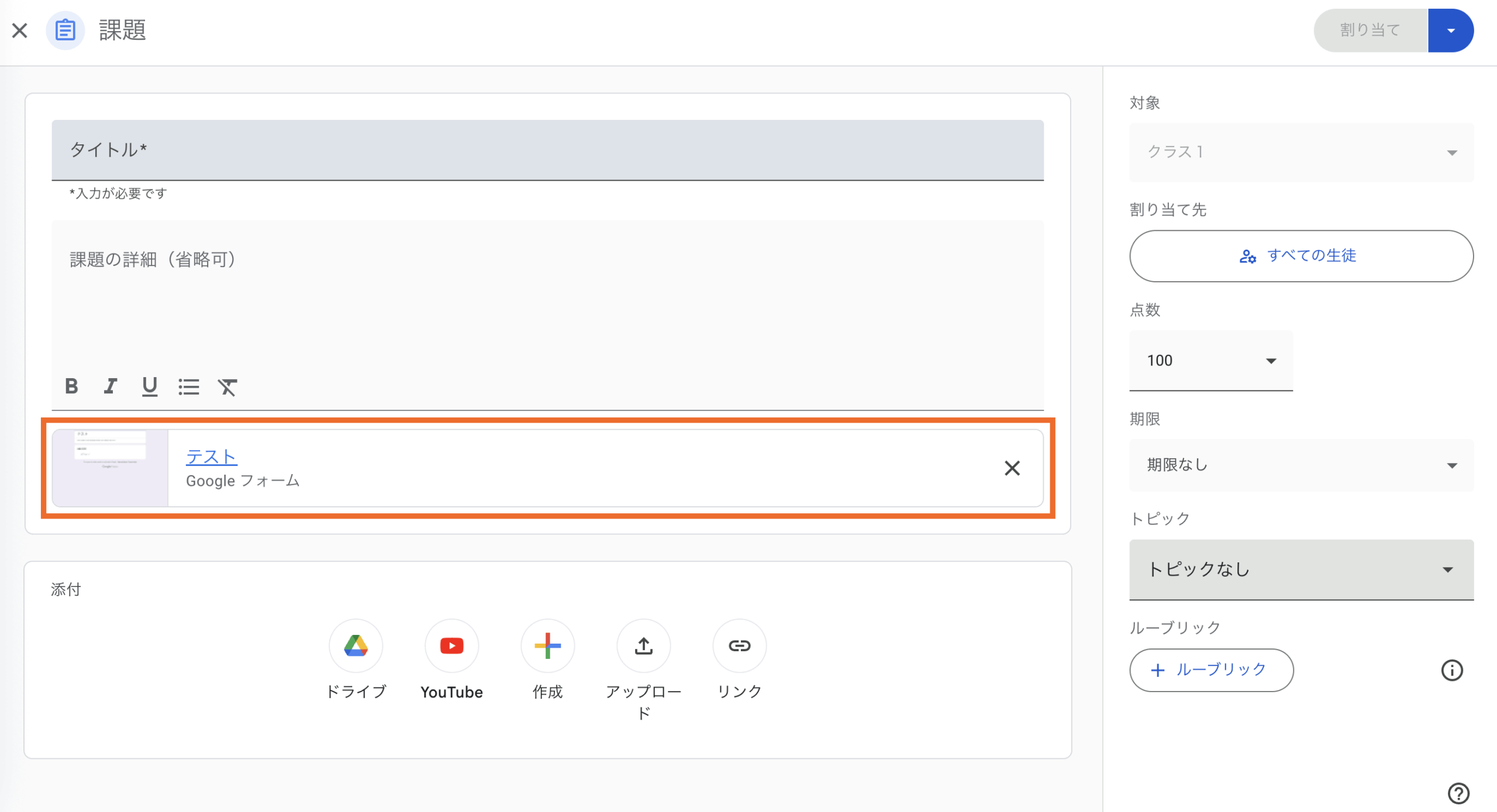
Task: Toggle italic formatting
Action: click(111, 386)
